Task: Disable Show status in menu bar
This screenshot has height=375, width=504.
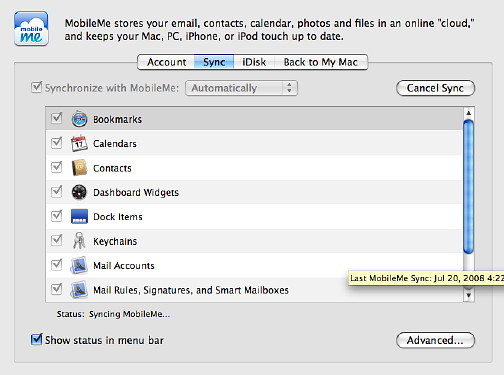Action: pos(36,339)
